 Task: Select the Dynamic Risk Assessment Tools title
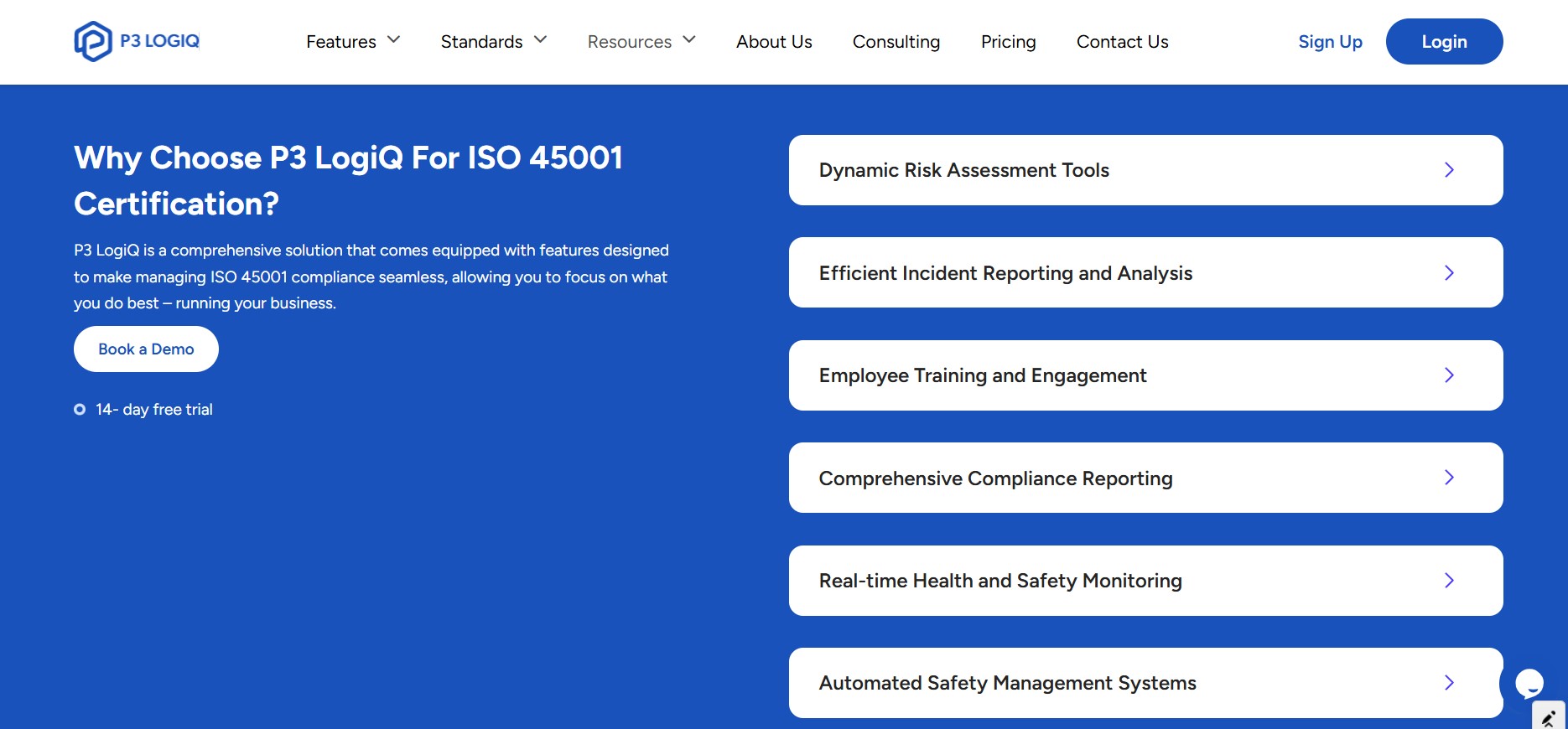[964, 170]
